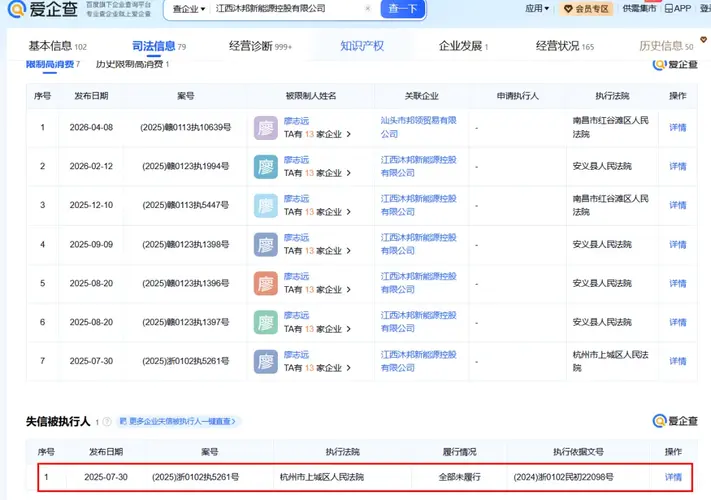Expand TA有13家企业 arrow in row 5
The width and height of the screenshot is (711, 500).
pos(348,290)
